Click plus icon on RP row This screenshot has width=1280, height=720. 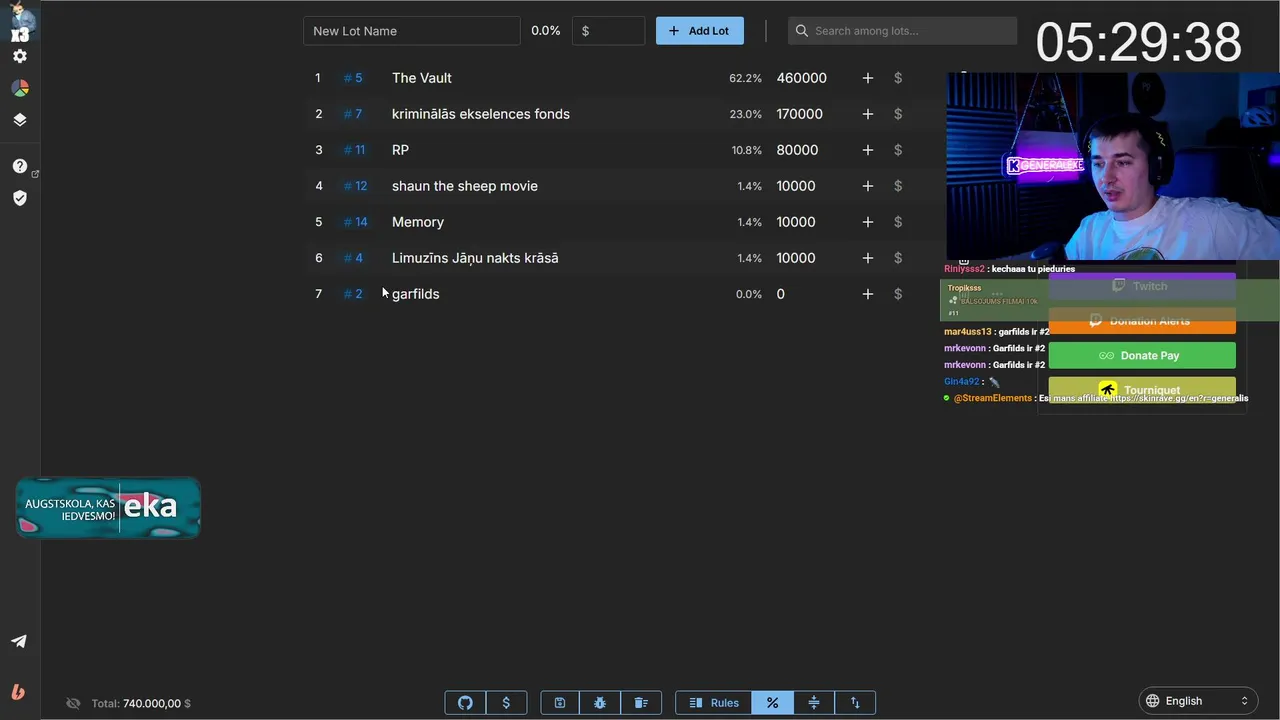tap(868, 150)
